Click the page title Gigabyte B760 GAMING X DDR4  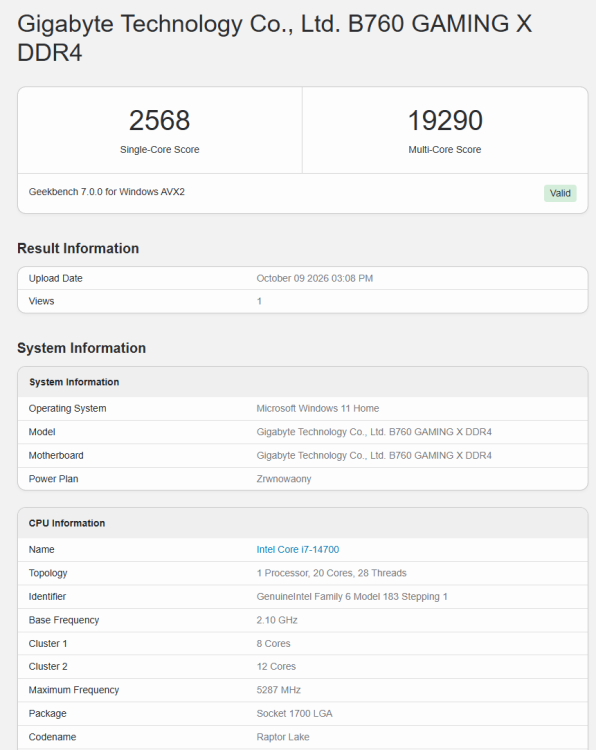click(x=275, y=38)
